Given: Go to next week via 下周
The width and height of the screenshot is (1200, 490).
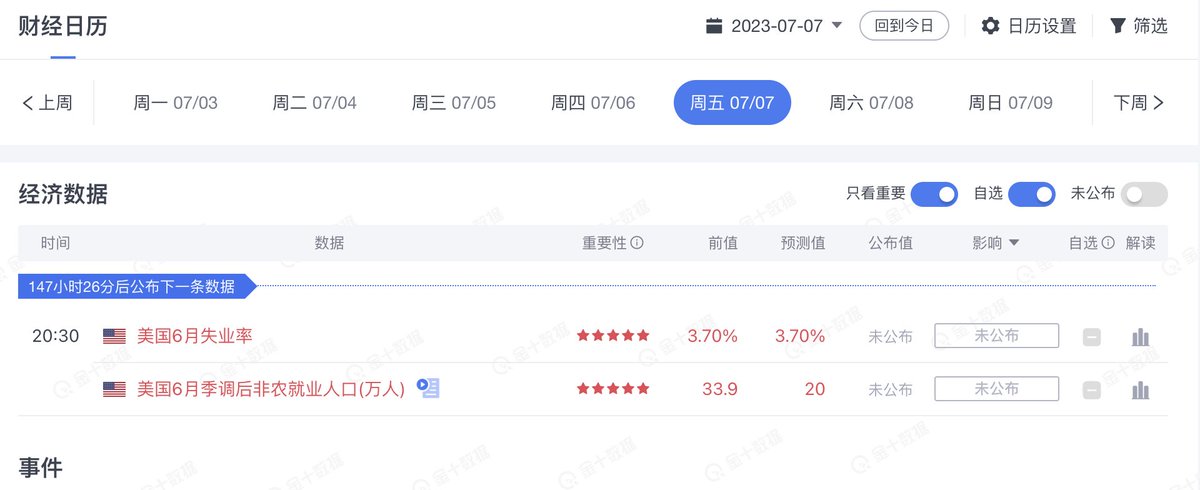Looking at the screenshot, I should click(1139, 103).
